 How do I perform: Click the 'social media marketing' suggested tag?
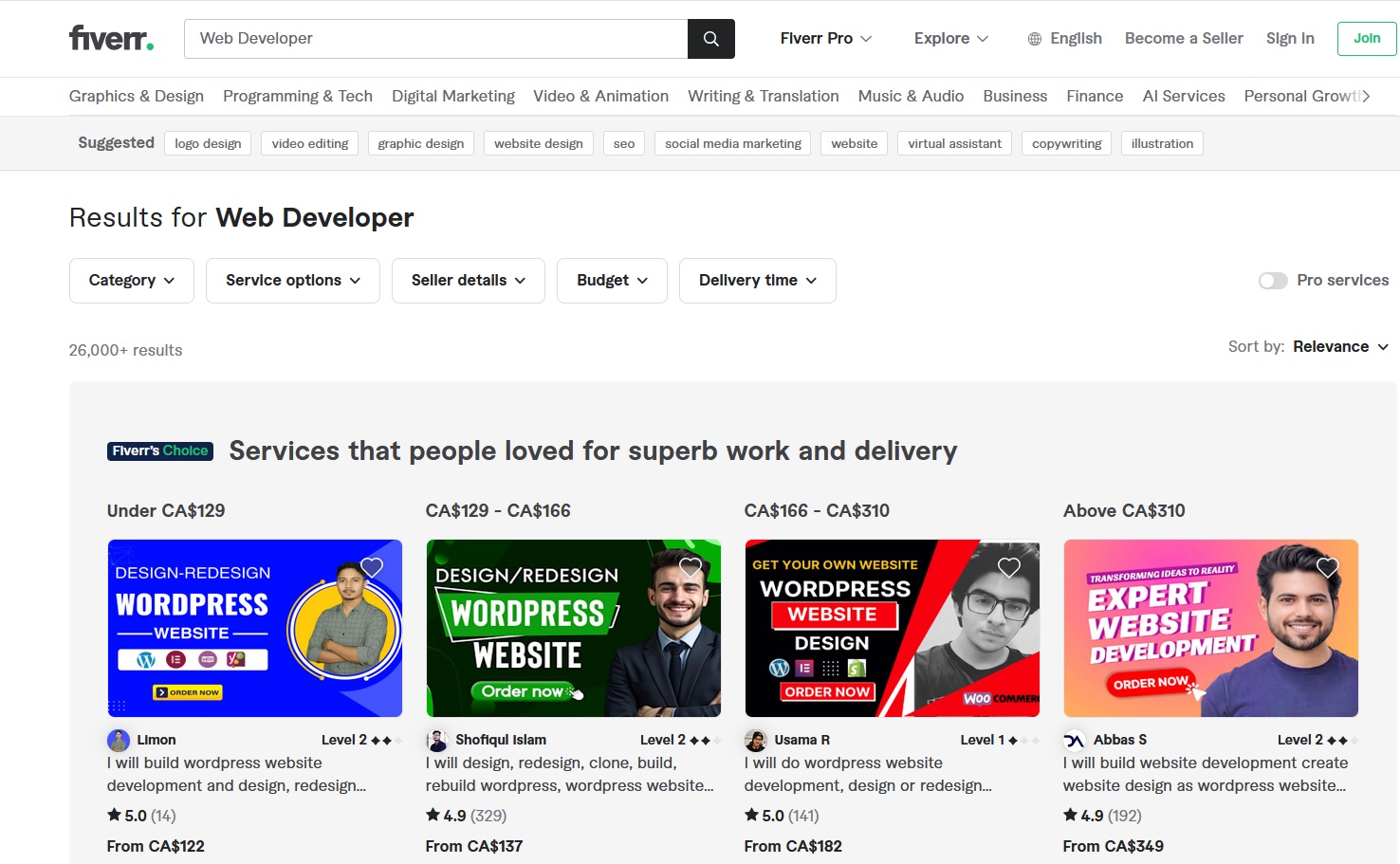pos(733,143)
